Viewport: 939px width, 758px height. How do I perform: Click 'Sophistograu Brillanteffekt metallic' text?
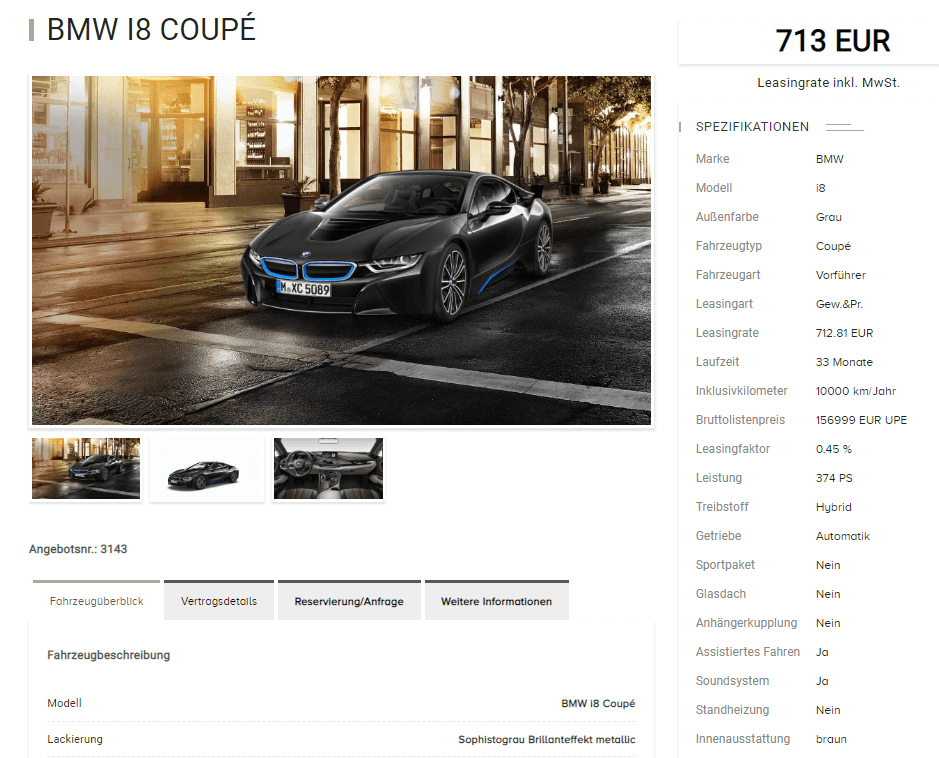tap(547, 739)
